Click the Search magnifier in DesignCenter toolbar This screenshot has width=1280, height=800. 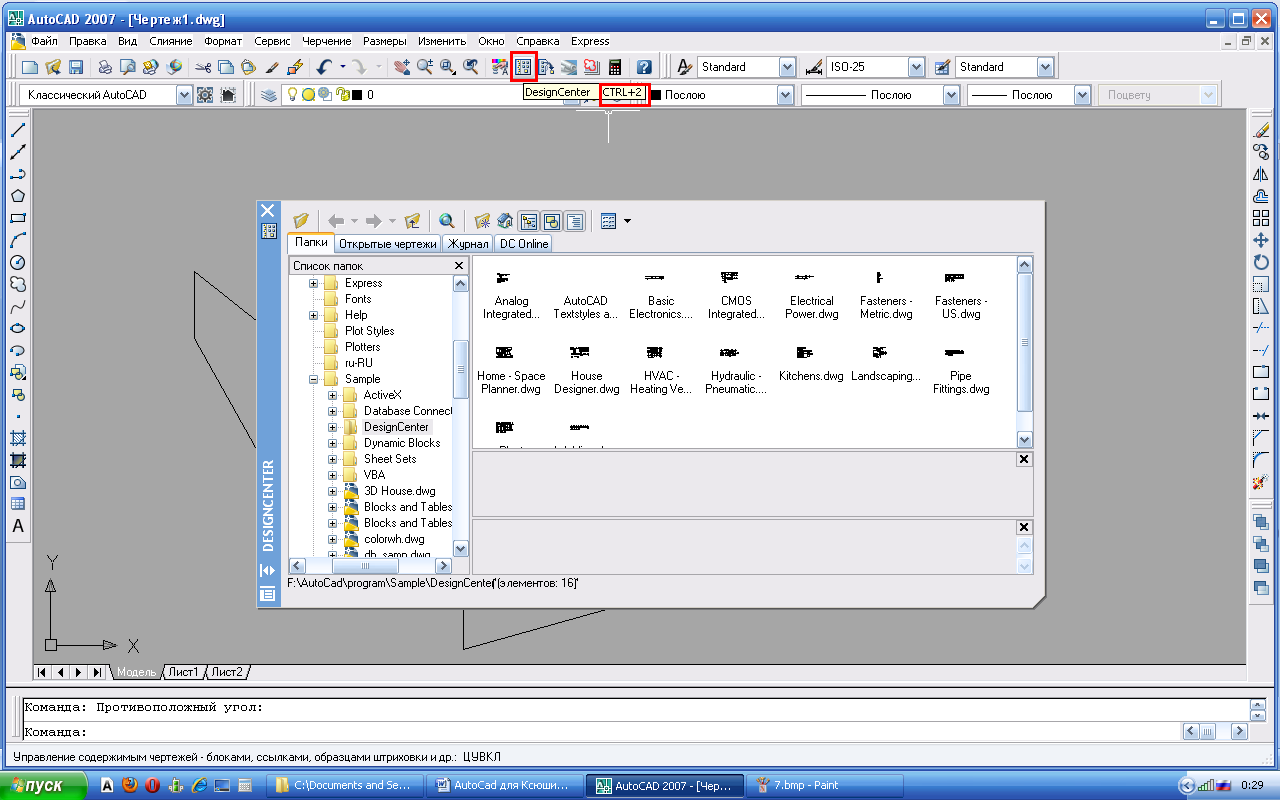(447, 221)
